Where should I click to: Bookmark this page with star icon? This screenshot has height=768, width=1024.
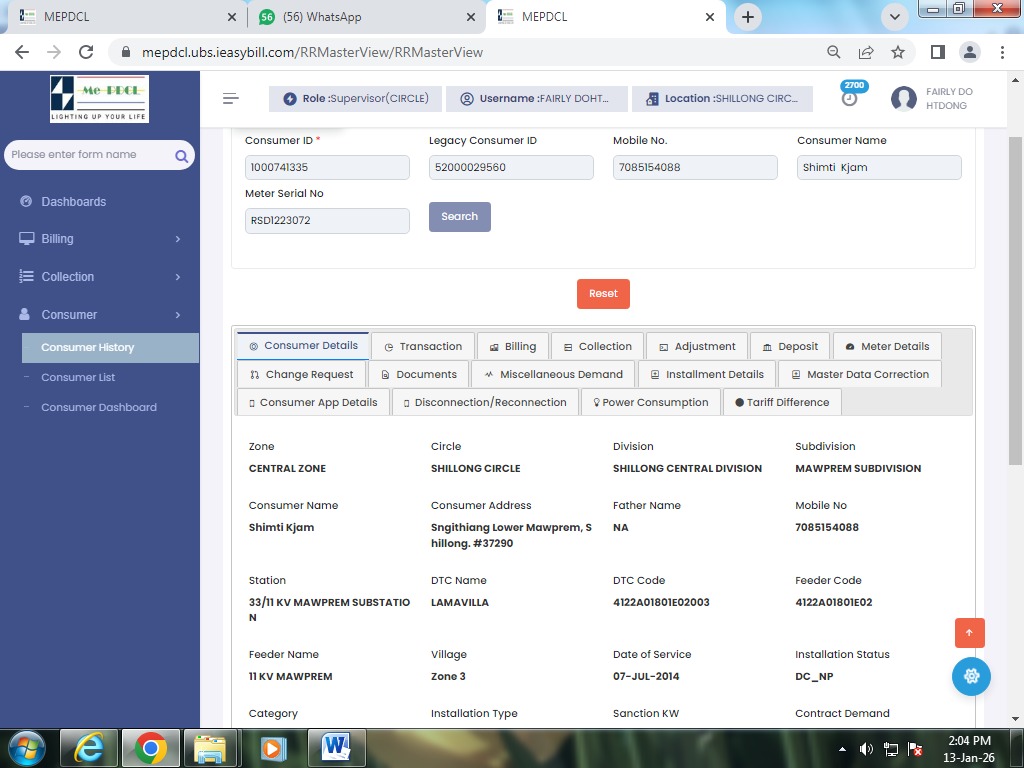(898, 52)
